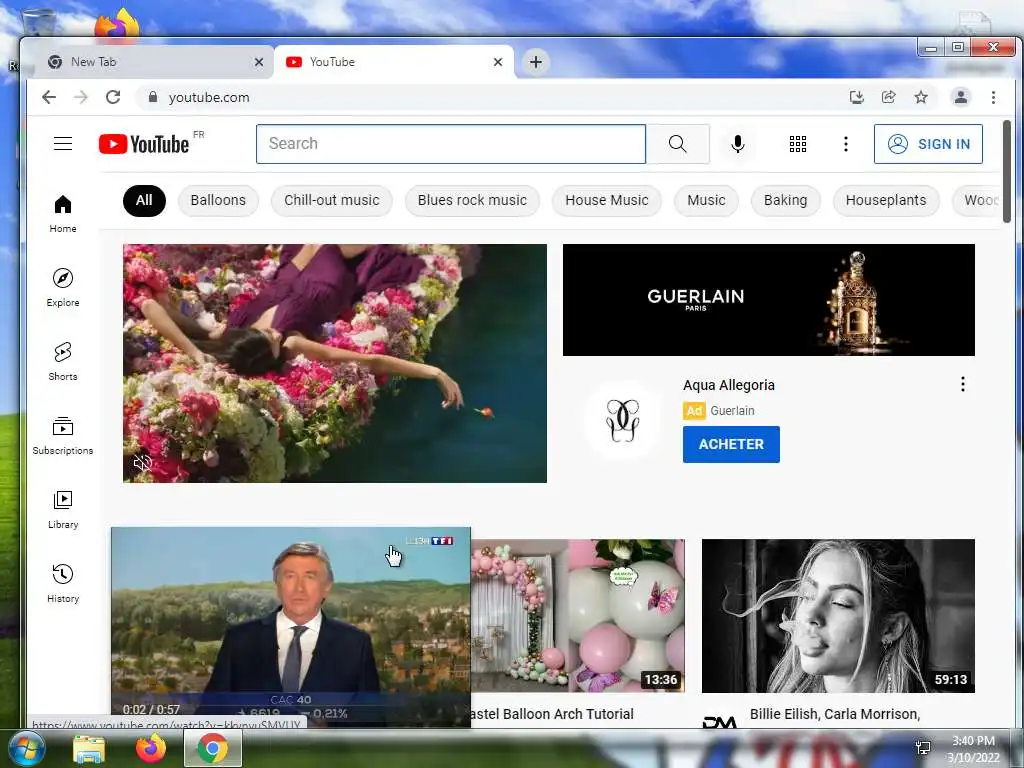
Task: Click the Guerlain perfume banner
Action: click(769, 300)
